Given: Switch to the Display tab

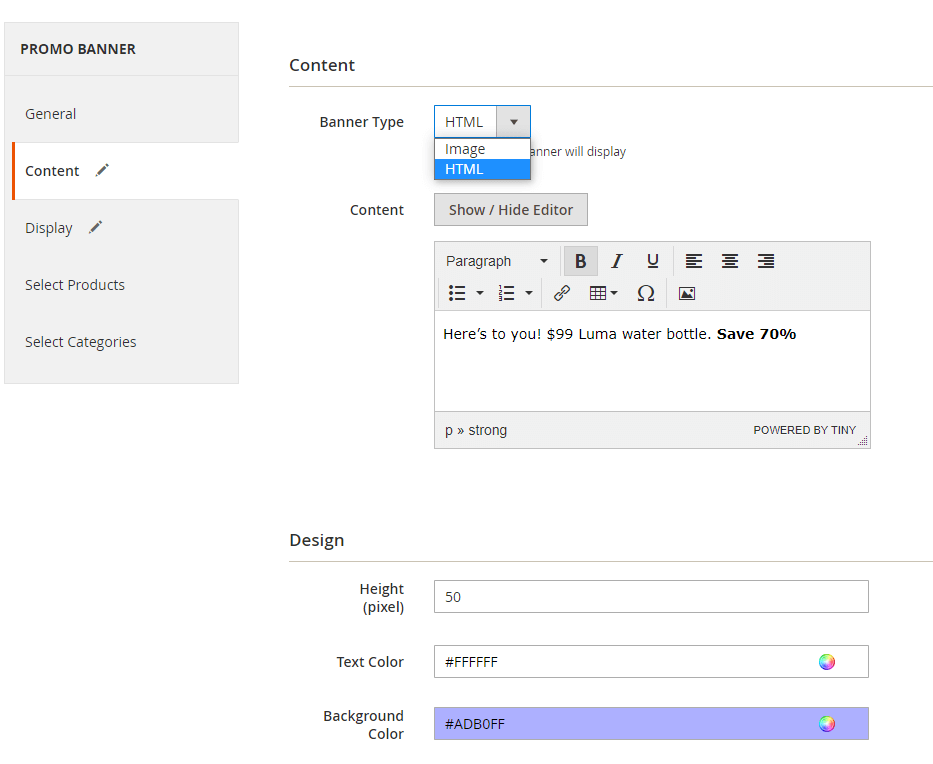Looking at the screenshot, I should click(121, 228).
